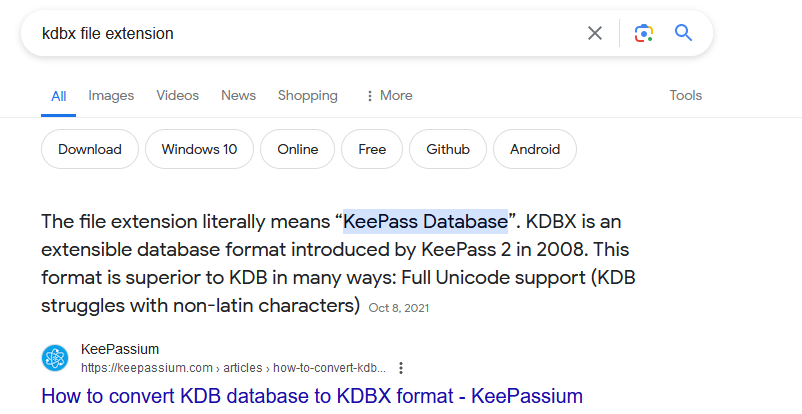Clear the search box with the X icon
802x414 pixels.
[x=594, y=33]
